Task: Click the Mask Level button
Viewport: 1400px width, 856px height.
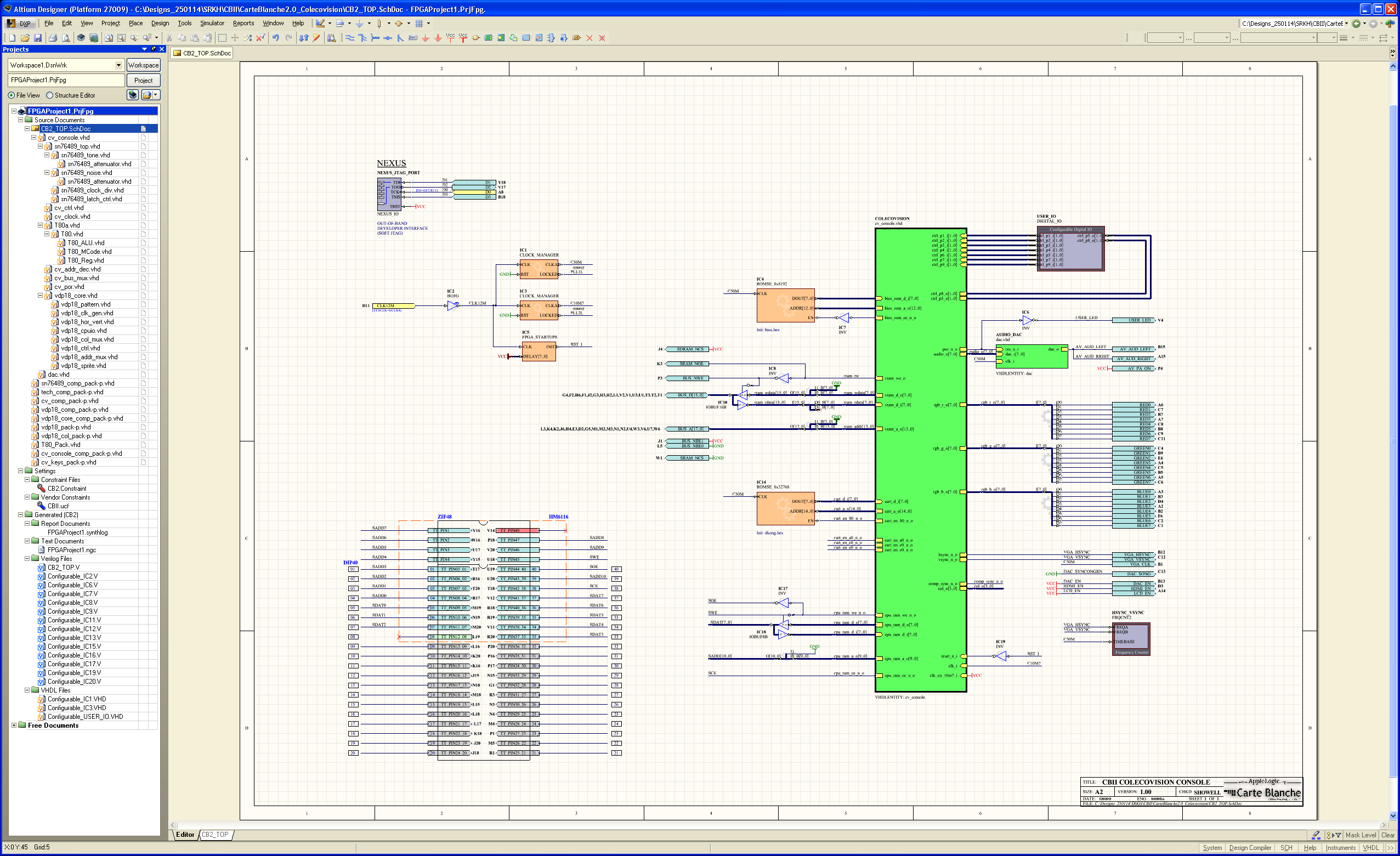Action: (1360, 835)
